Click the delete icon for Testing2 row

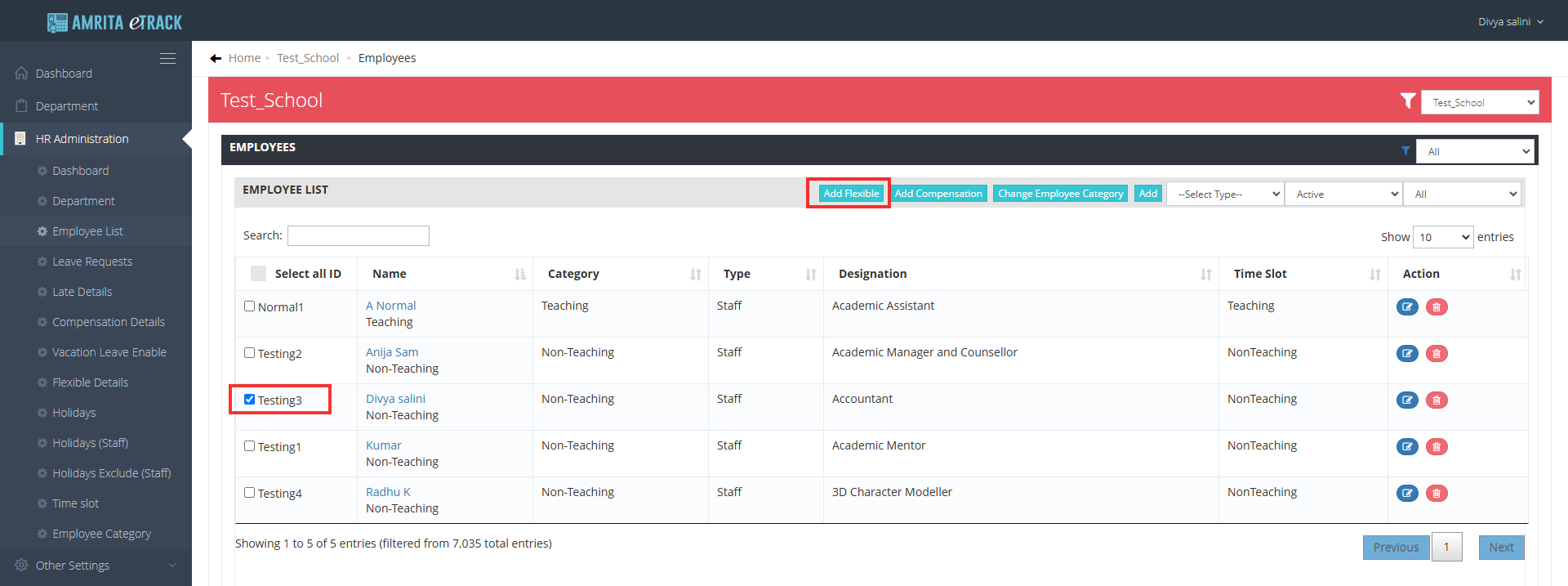tap(1437, 354)
